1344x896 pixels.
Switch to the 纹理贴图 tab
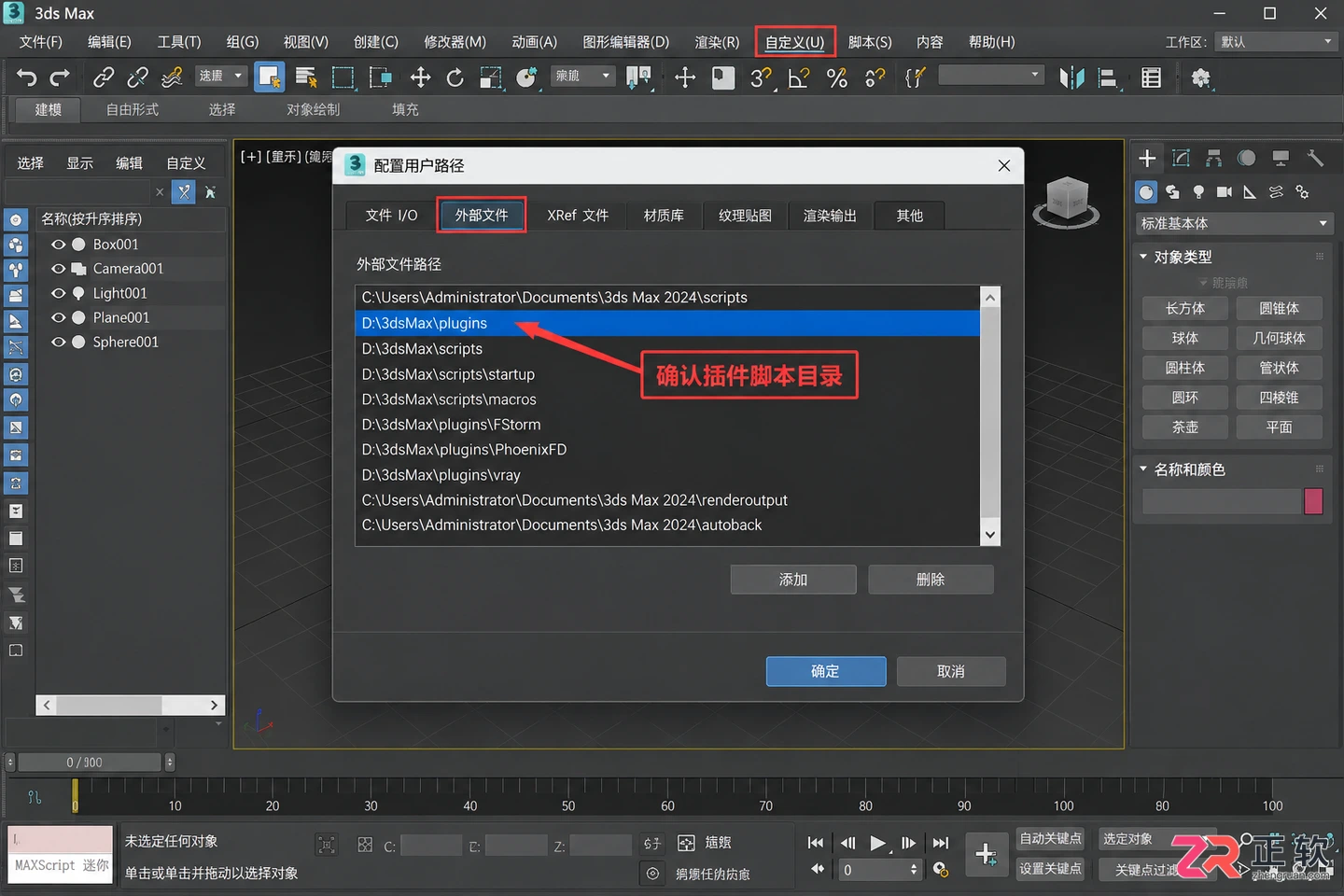(745, 216)
